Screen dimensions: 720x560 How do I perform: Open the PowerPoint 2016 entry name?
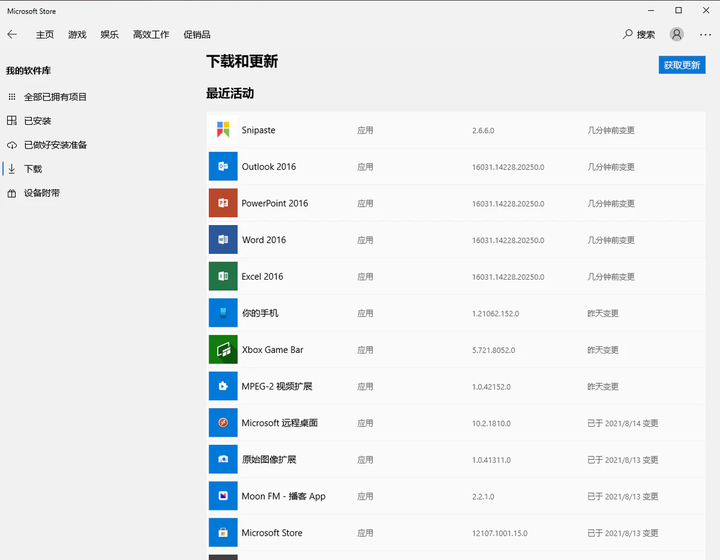point(275,203)
